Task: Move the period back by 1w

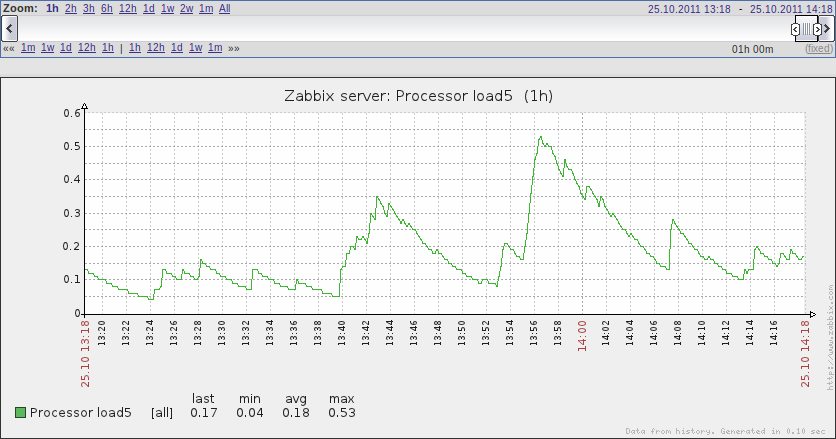Action: 47,47
